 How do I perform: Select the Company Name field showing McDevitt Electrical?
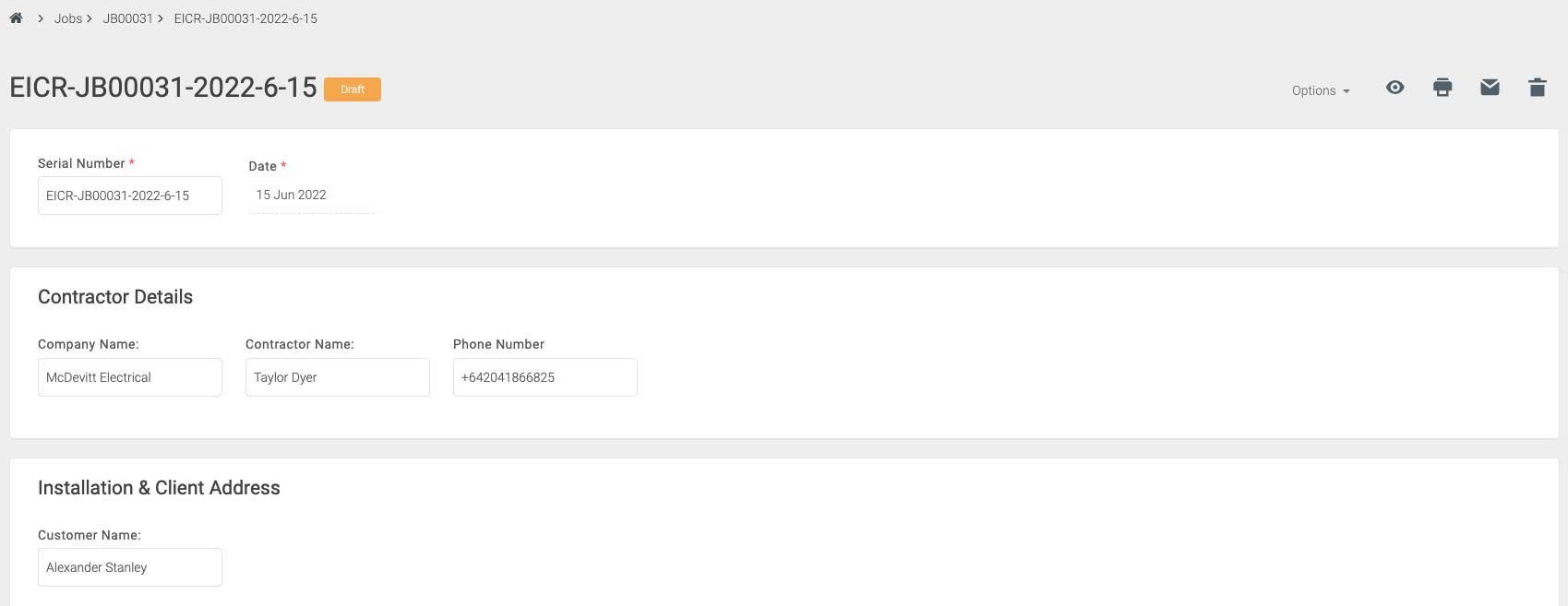click(129, 376)
